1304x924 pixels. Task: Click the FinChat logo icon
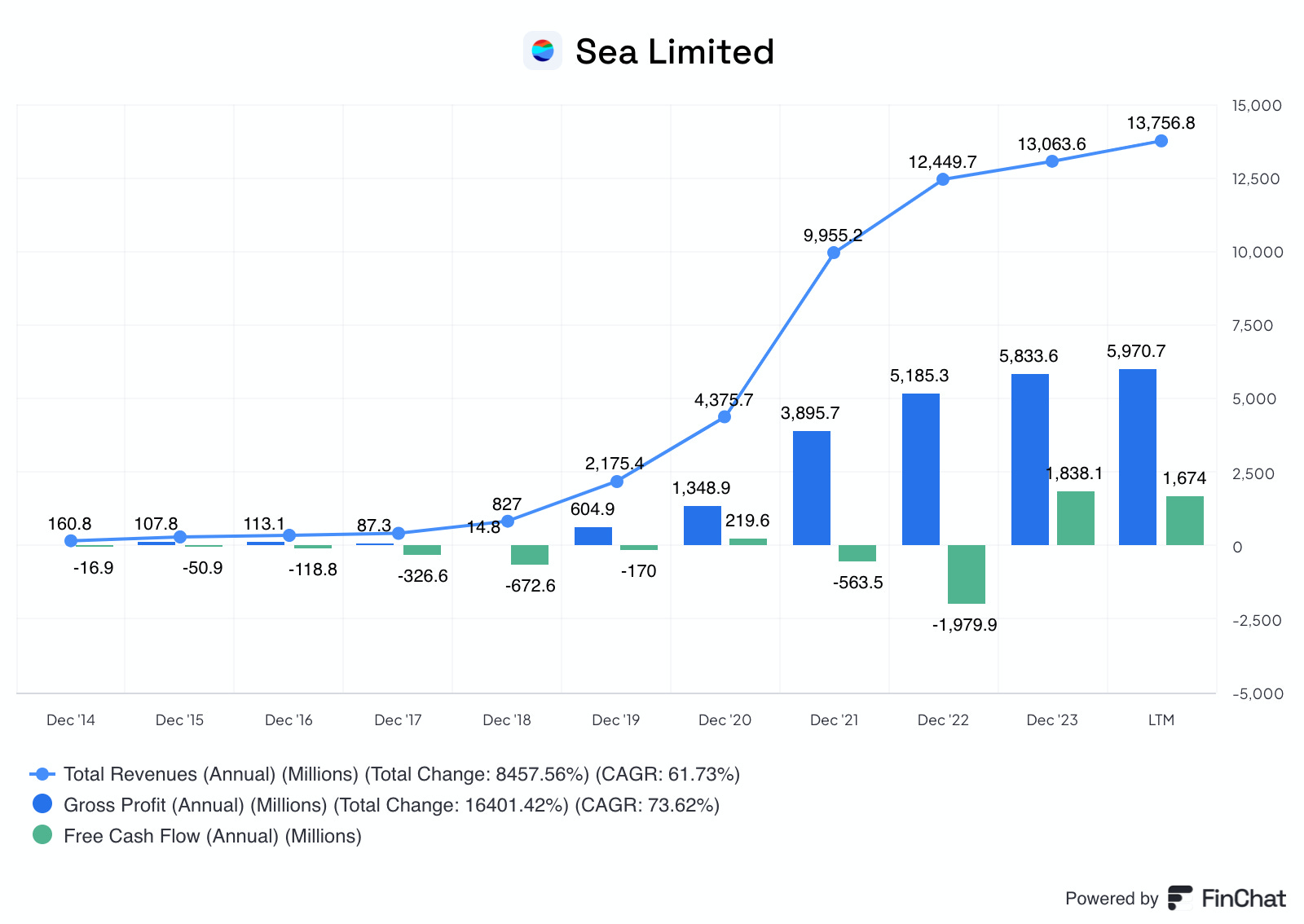tap(1180, 898)
